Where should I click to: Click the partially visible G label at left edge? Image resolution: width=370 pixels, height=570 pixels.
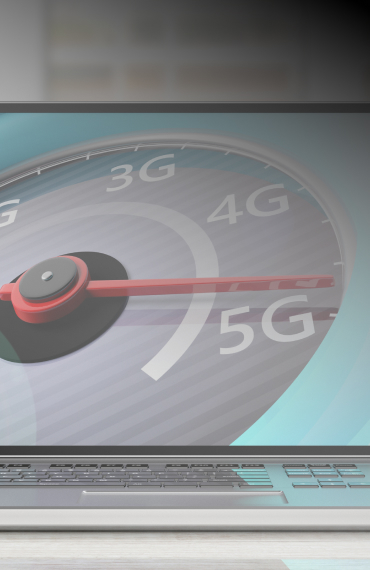tap(9, 212)
